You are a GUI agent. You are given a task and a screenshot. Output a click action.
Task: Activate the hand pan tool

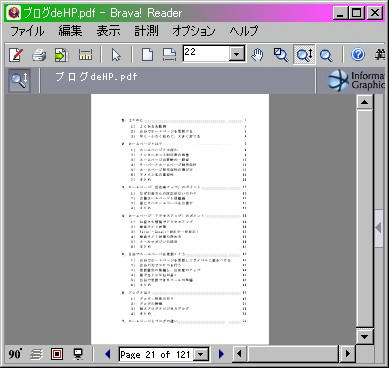[257, 55]
